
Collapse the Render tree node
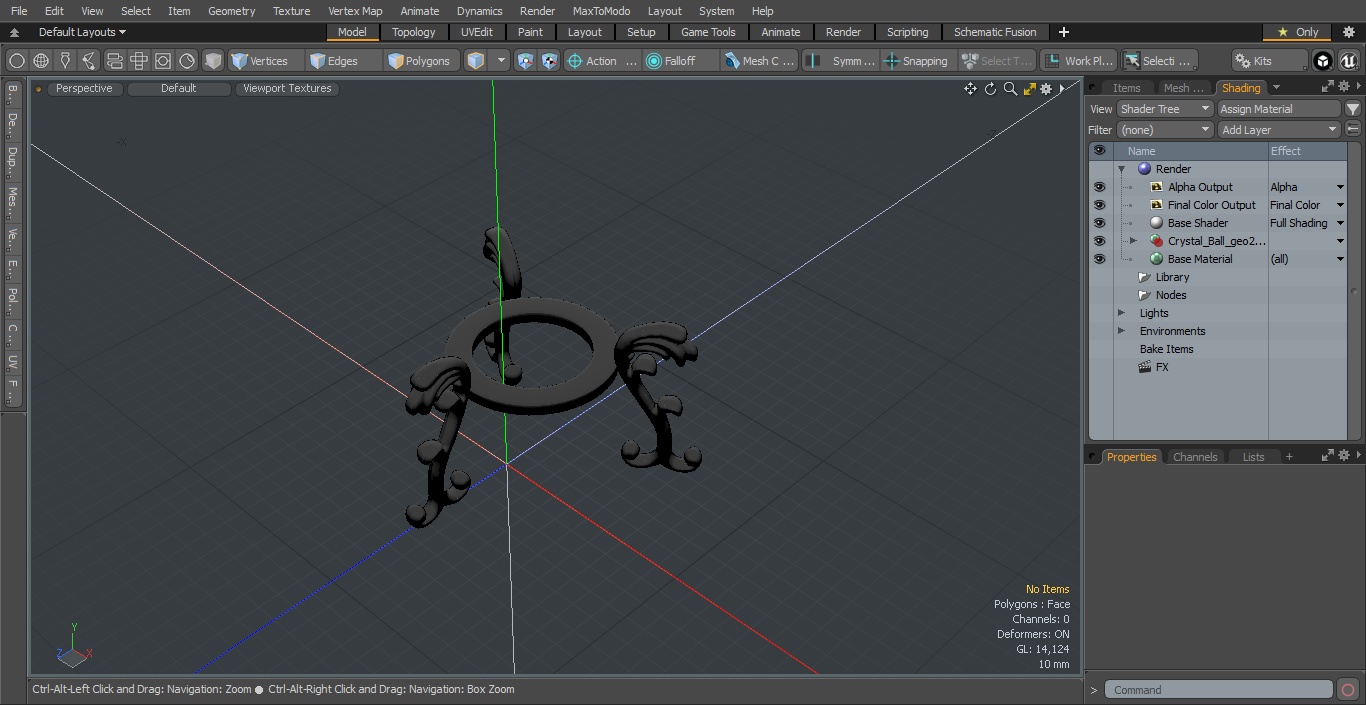click(1122, 169)
